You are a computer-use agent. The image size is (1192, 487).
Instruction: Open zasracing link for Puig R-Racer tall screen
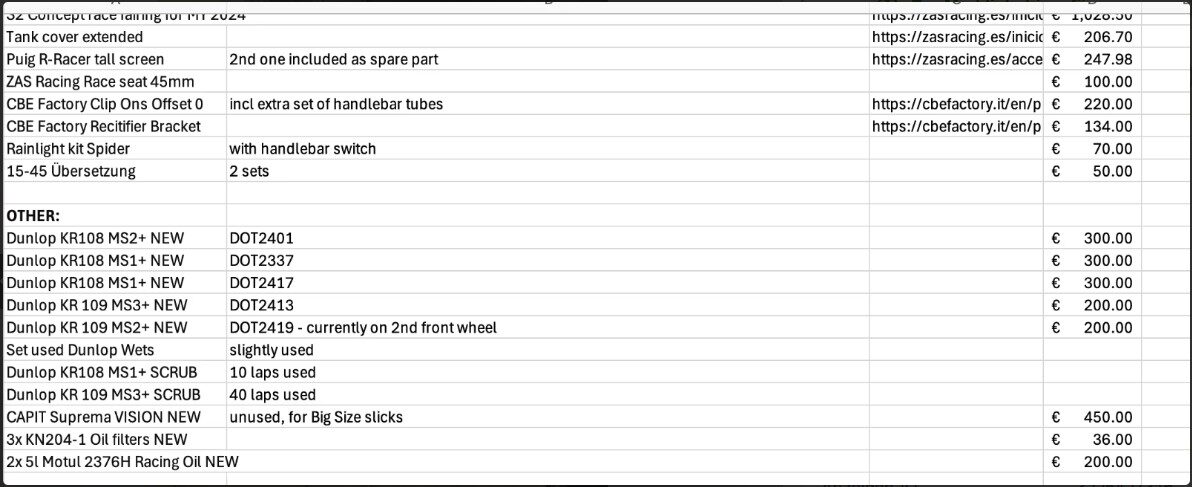[x=955, y=59]
